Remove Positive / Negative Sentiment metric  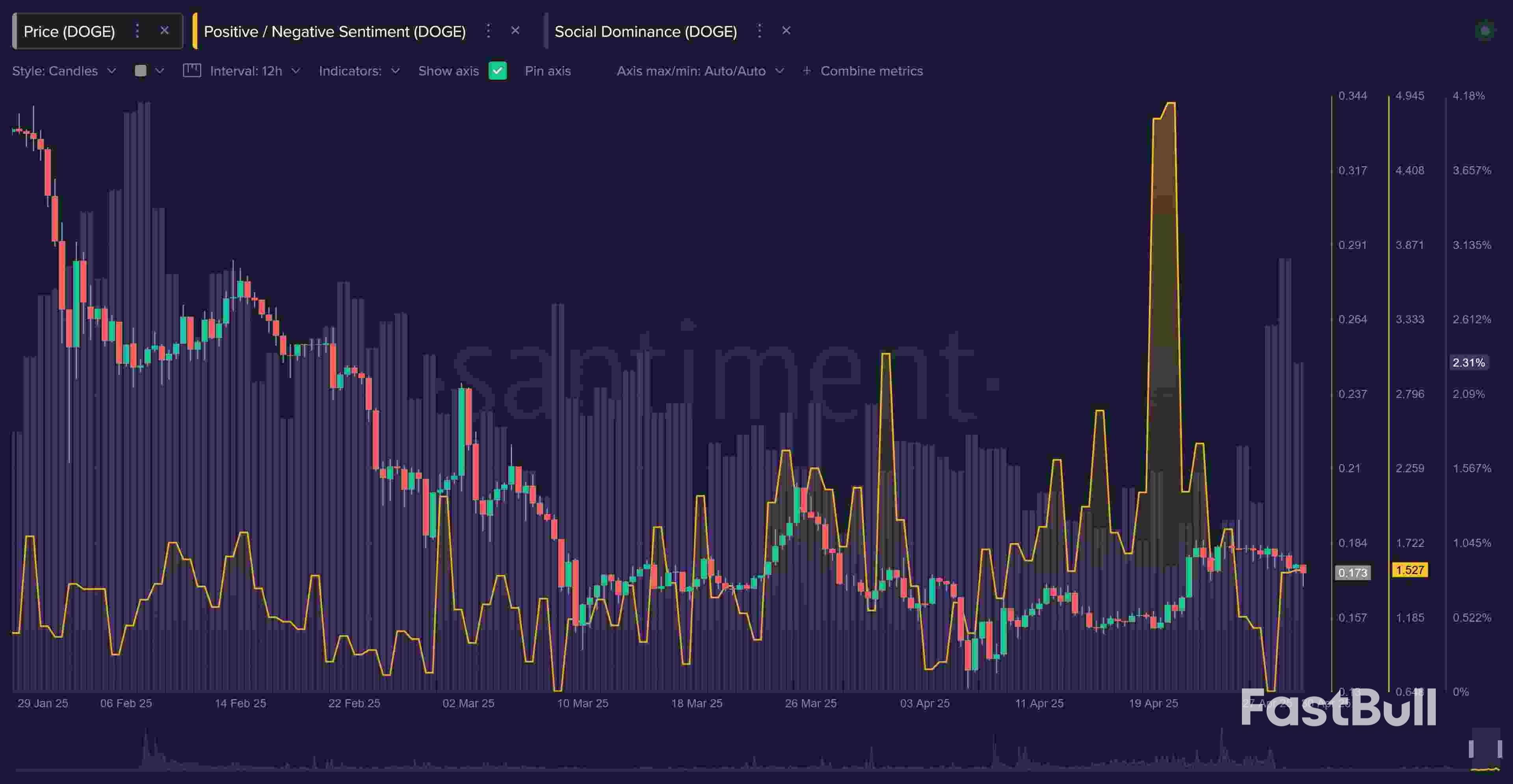pos(515,30)
